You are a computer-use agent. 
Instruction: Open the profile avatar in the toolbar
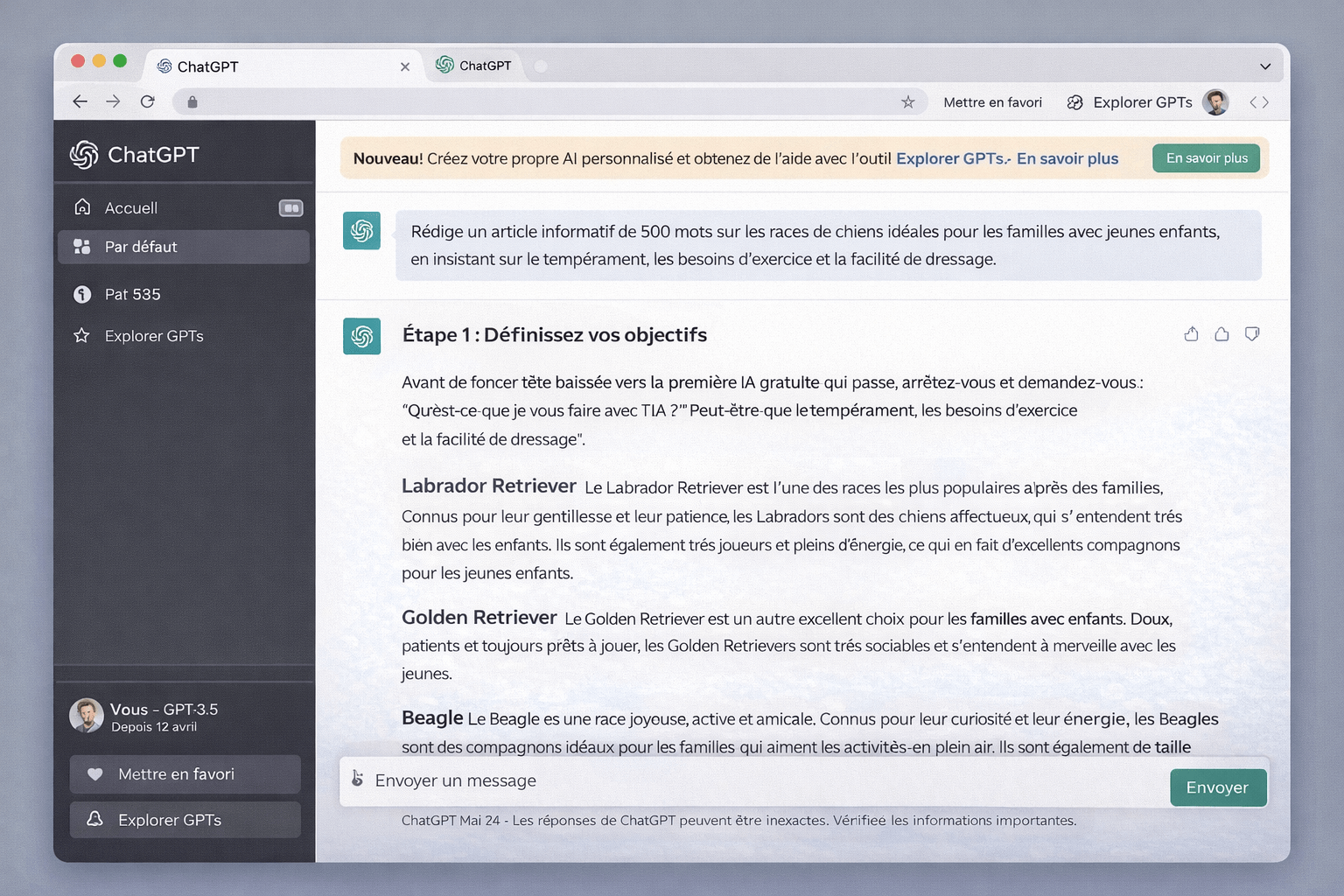(1214, 102)
